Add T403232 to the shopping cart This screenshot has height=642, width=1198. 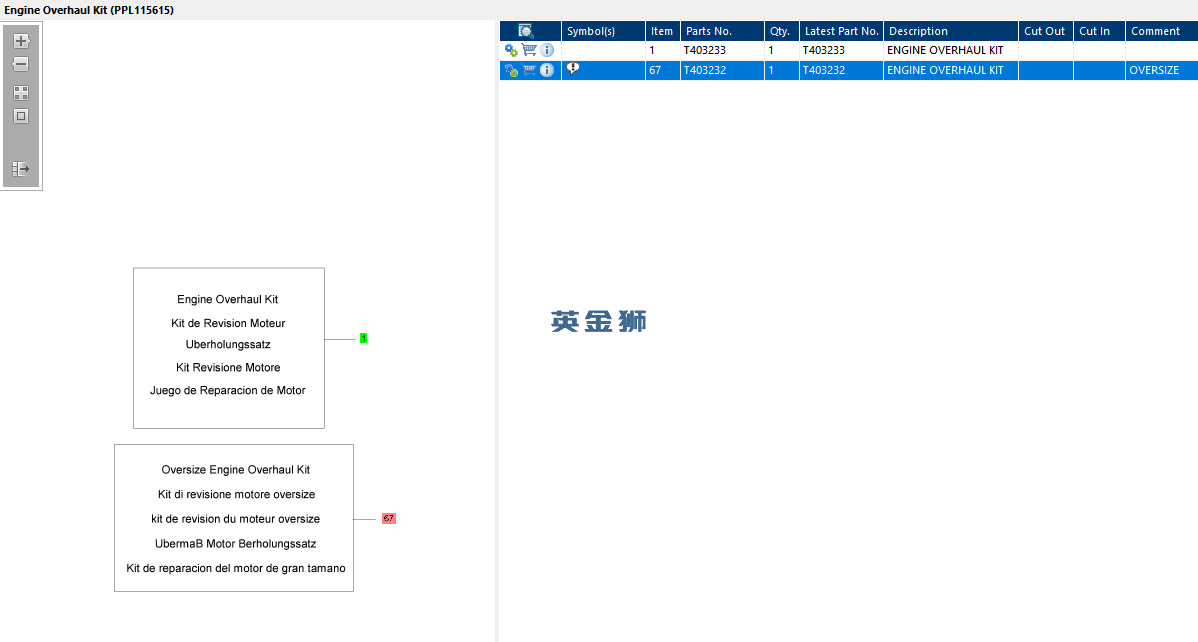click(x=529, y=70)
